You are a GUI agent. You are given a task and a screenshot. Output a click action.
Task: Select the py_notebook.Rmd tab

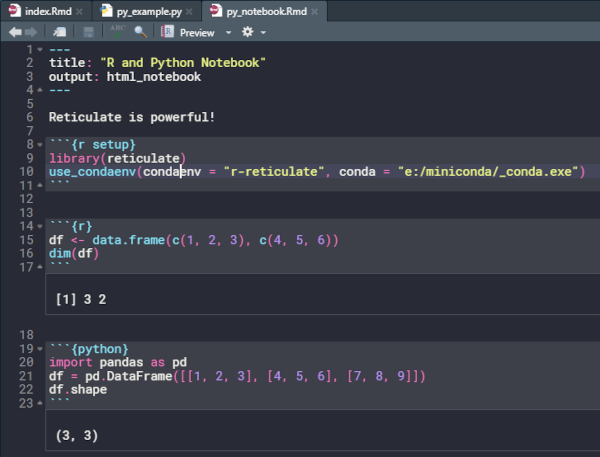266,11
